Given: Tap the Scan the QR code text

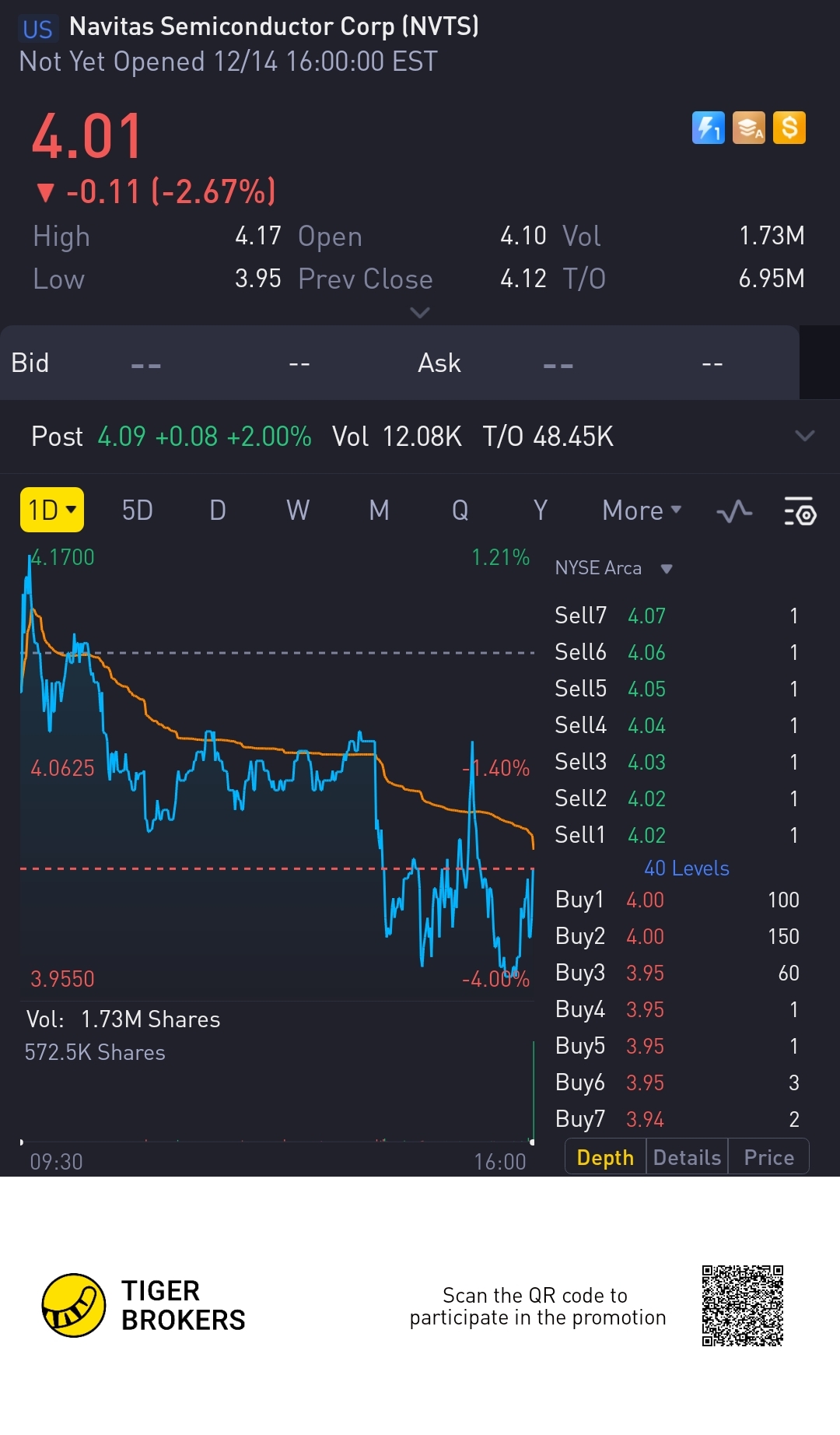Looking at the screenshot, I should pos(537,1307).
